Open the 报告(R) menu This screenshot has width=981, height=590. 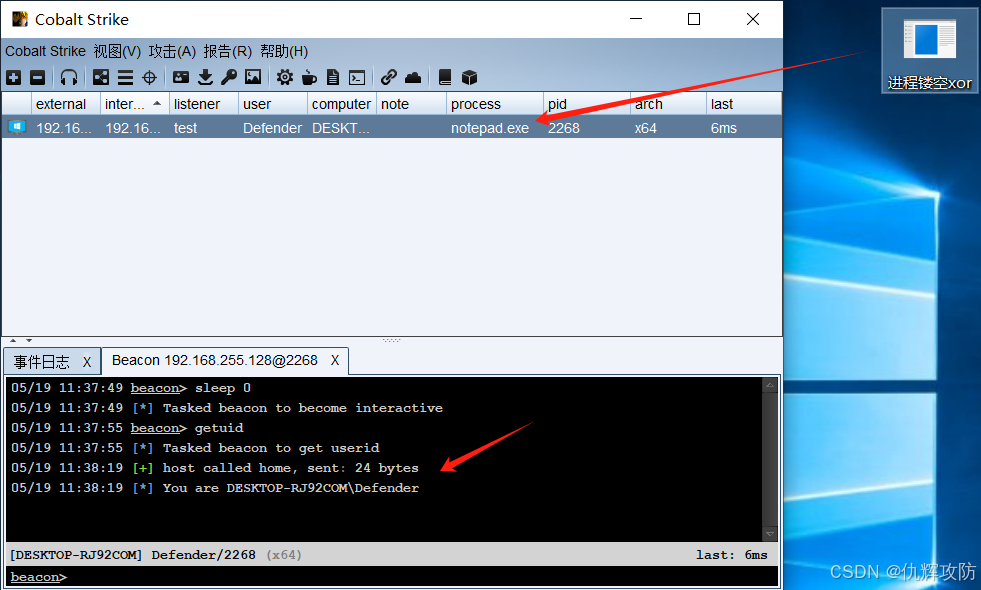point(228,51)
